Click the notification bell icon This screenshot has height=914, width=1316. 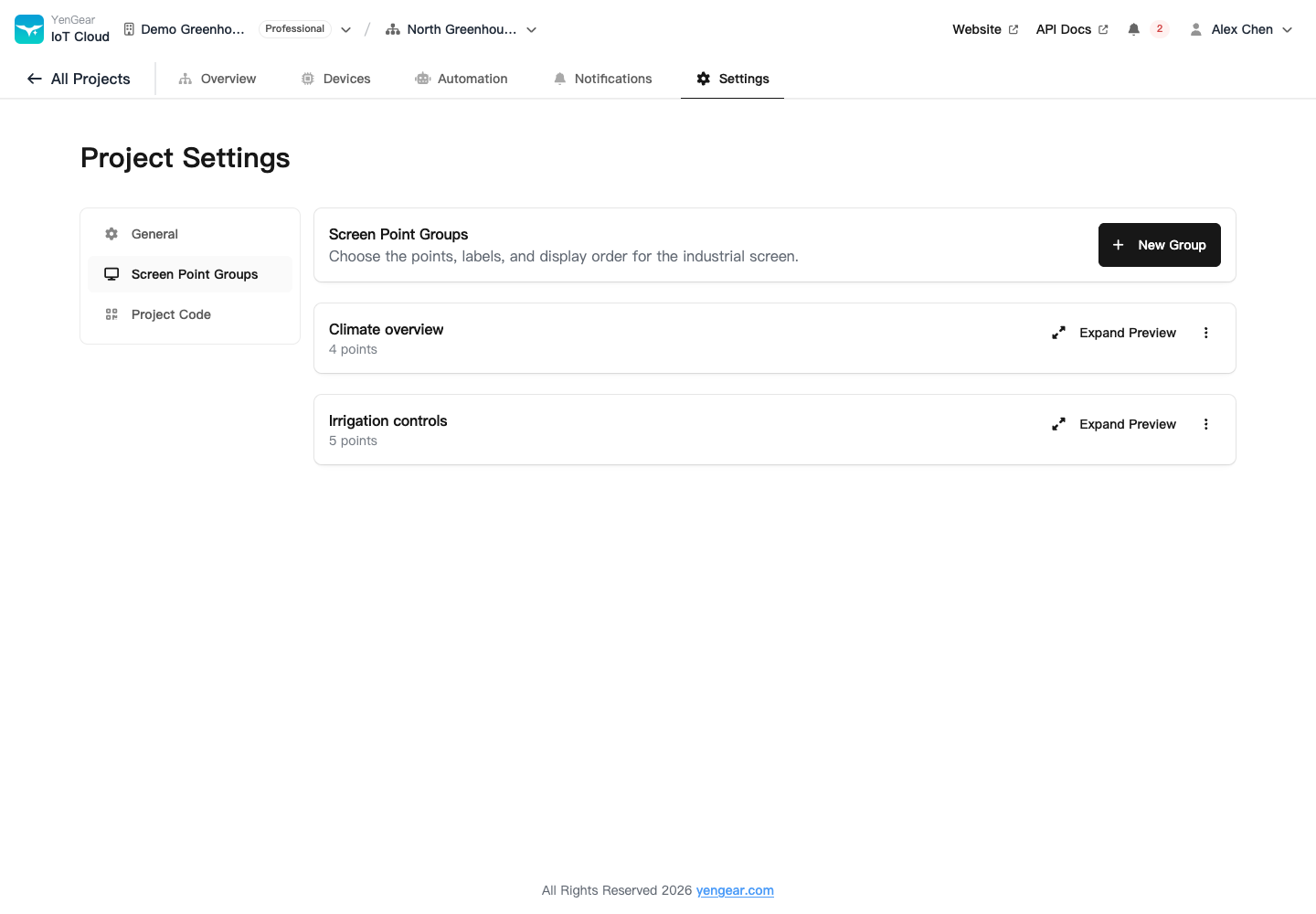(1133, 29)
